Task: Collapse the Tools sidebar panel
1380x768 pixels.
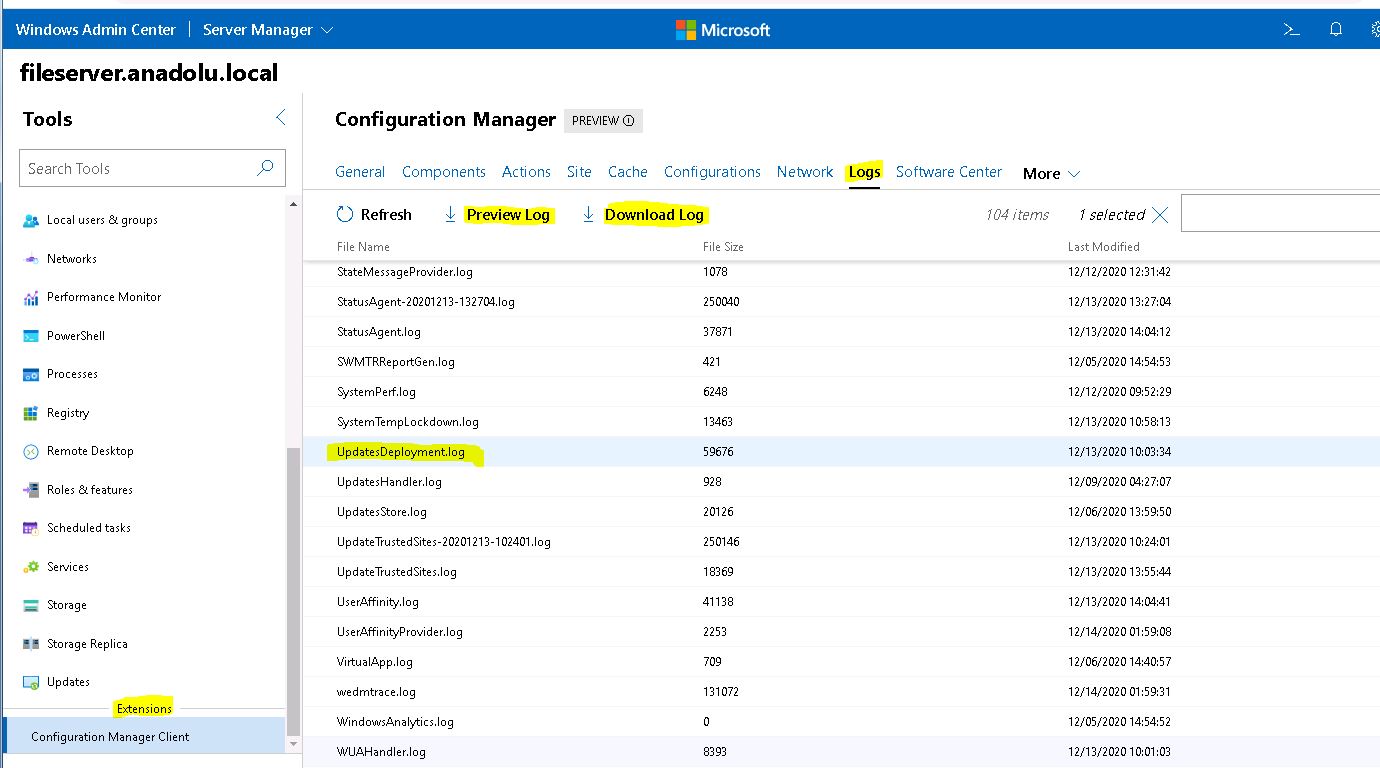Action: point(281,117)
